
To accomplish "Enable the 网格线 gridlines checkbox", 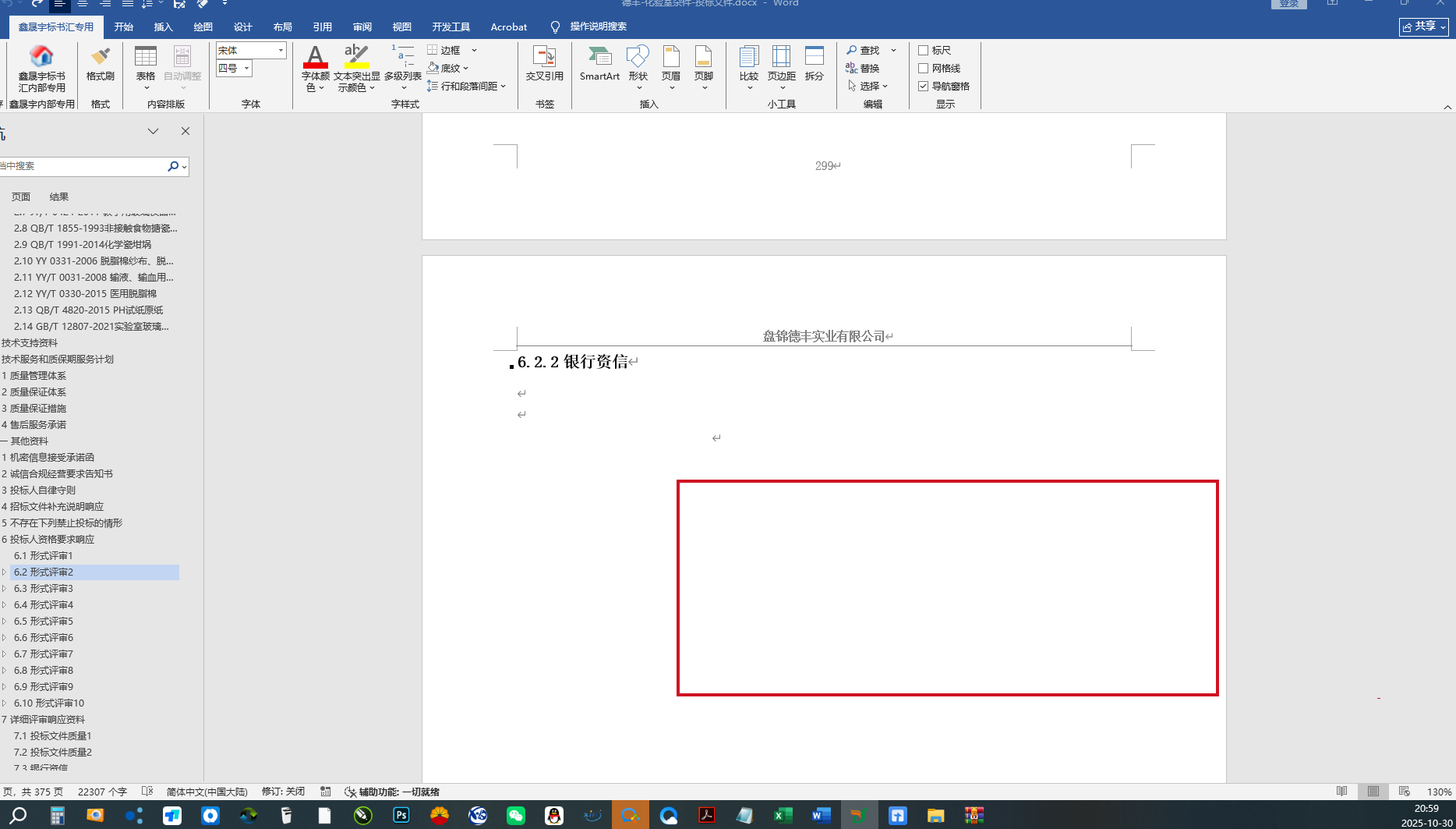I will click(924, 68).
